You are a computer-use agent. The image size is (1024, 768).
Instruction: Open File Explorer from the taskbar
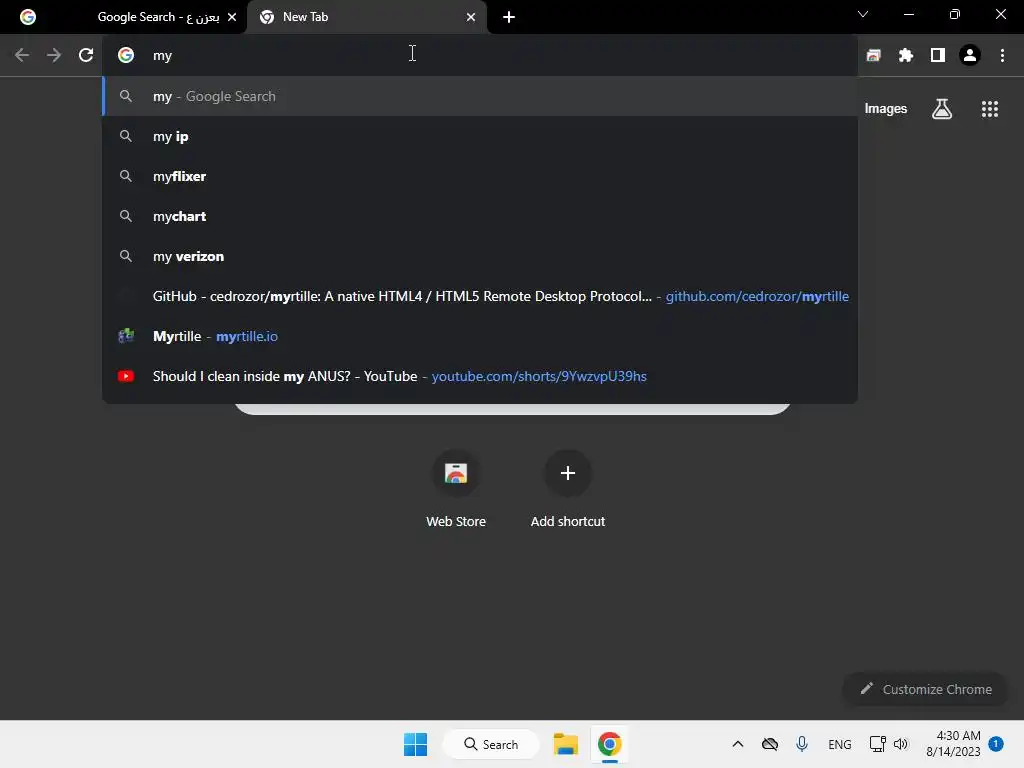tap(566, 744)
